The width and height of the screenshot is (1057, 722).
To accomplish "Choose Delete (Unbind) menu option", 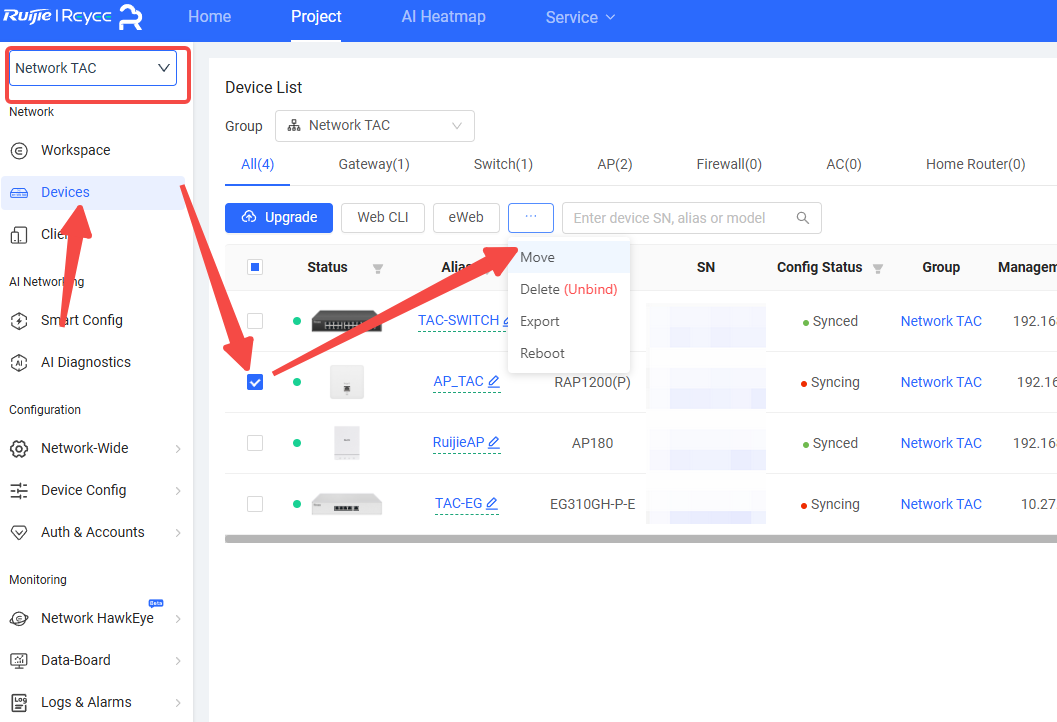I will tap(569, 289).
